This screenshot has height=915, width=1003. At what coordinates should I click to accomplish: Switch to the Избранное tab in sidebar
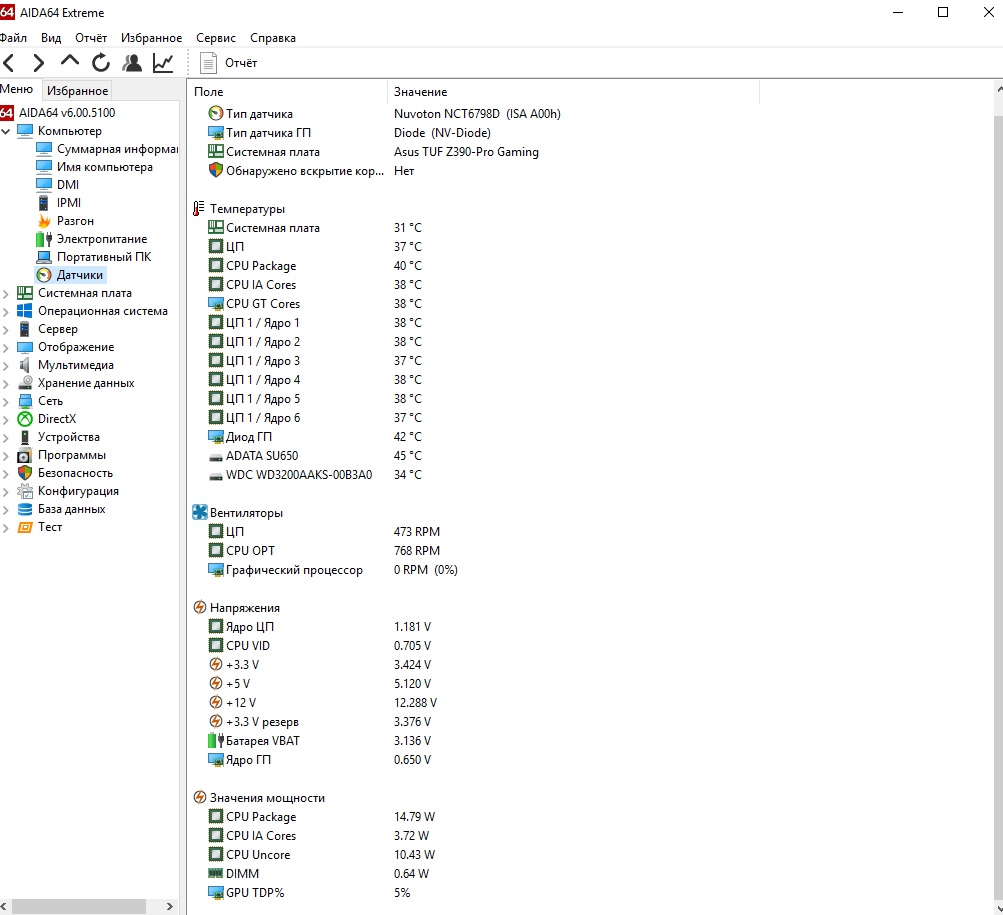pyautogui.click(x=77, y=91)
